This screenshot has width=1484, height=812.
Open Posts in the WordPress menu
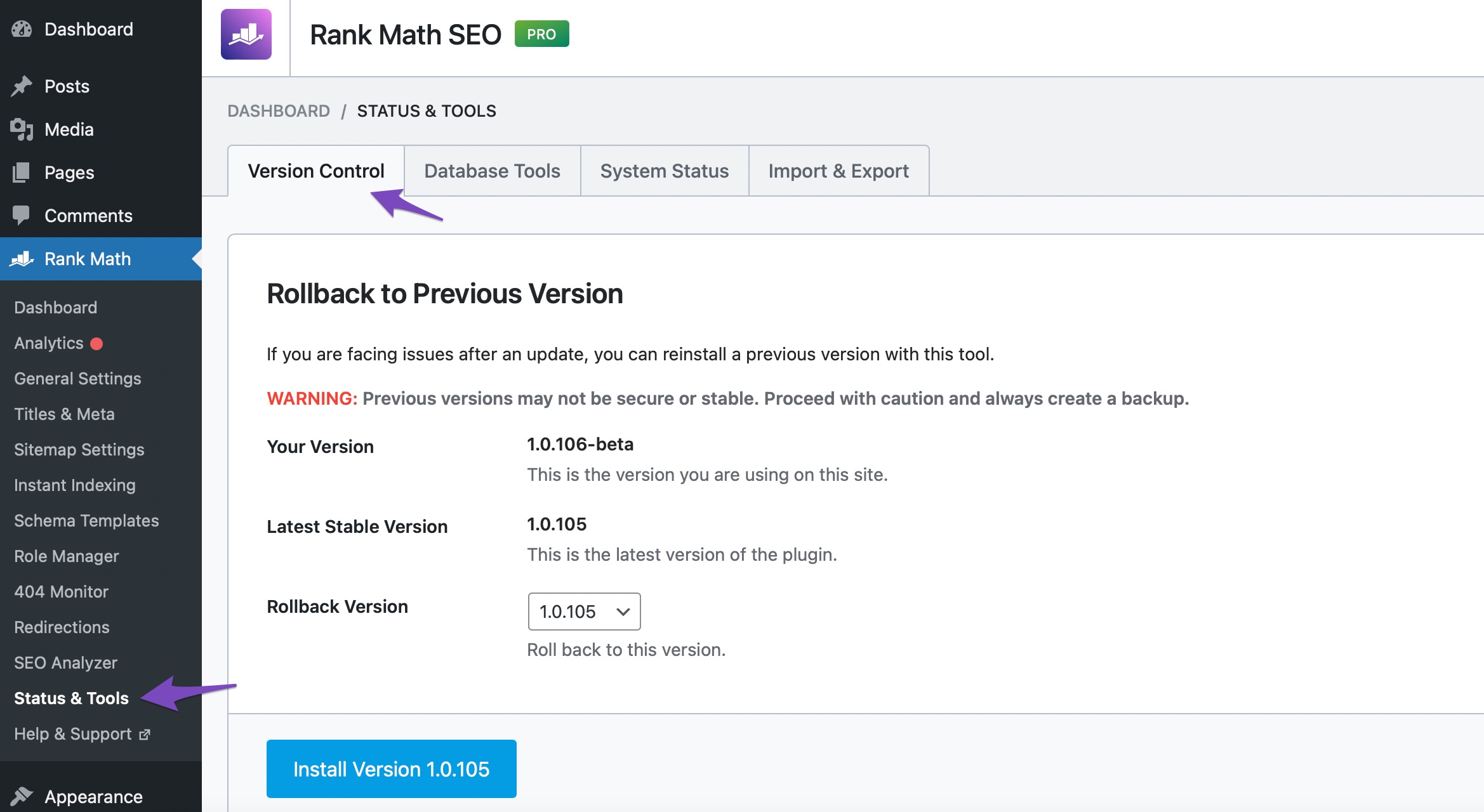click(x=101, y=86)
